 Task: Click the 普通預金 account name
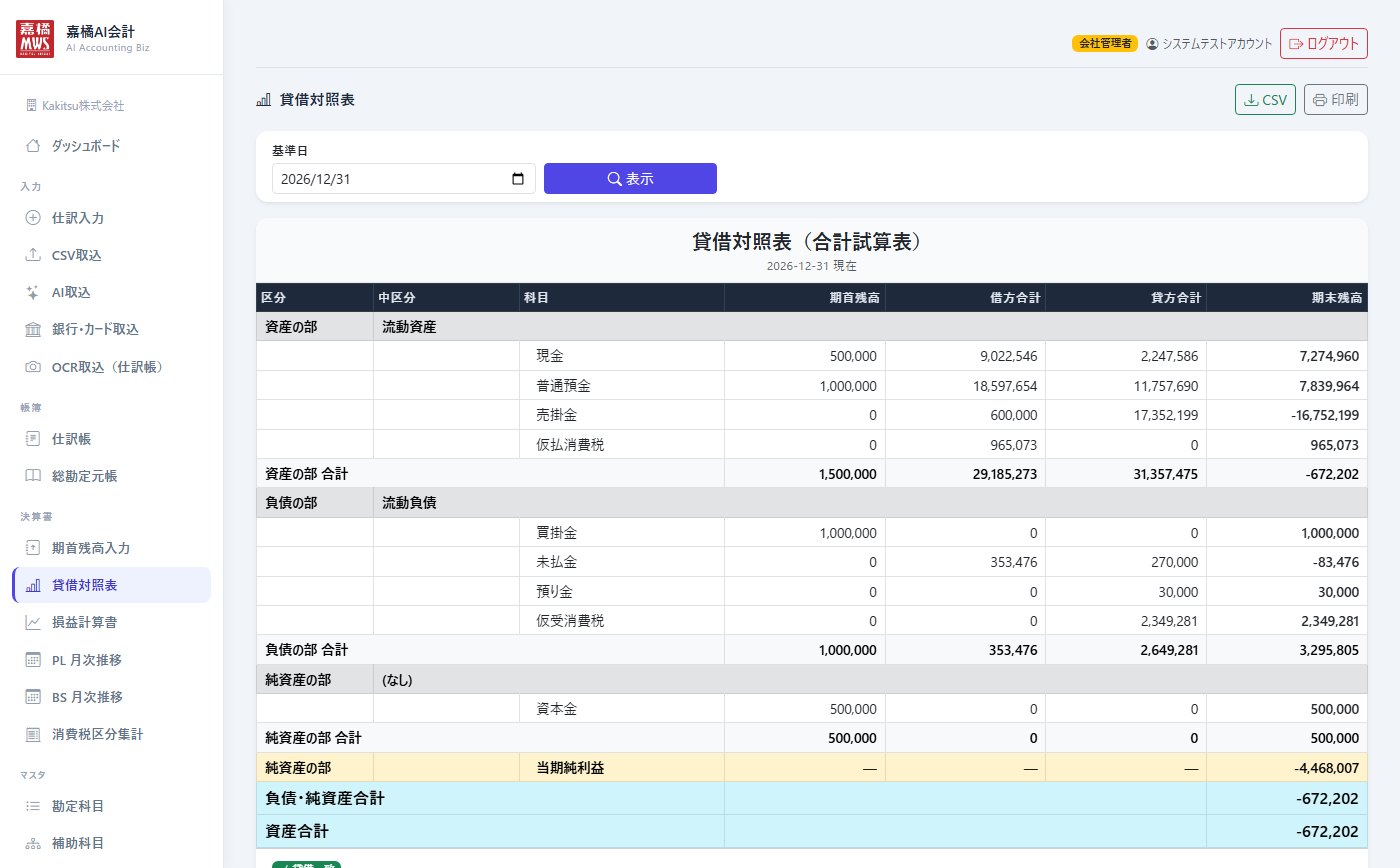coord(564,386)
